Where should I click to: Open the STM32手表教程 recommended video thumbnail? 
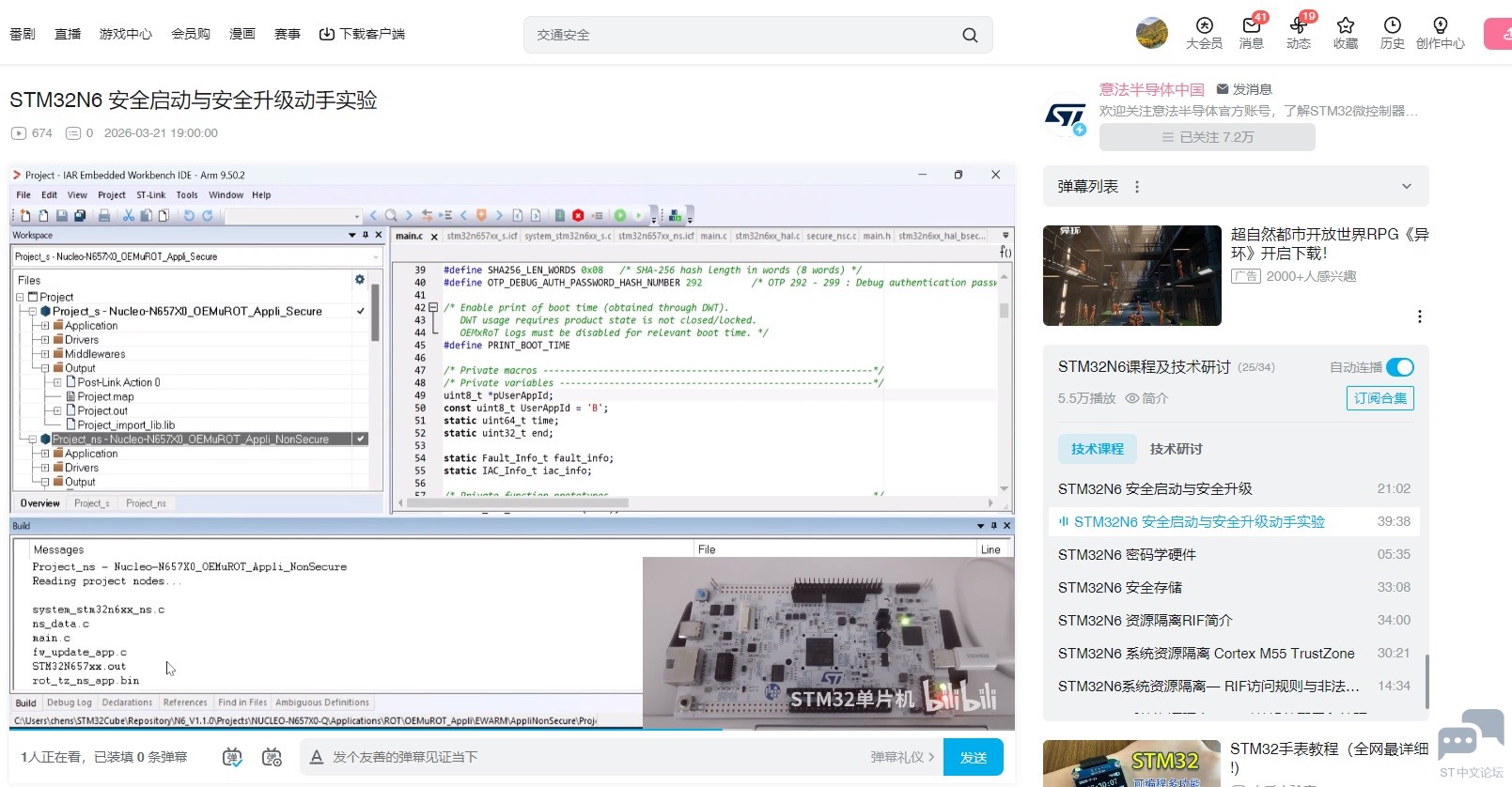[1132, 764]
